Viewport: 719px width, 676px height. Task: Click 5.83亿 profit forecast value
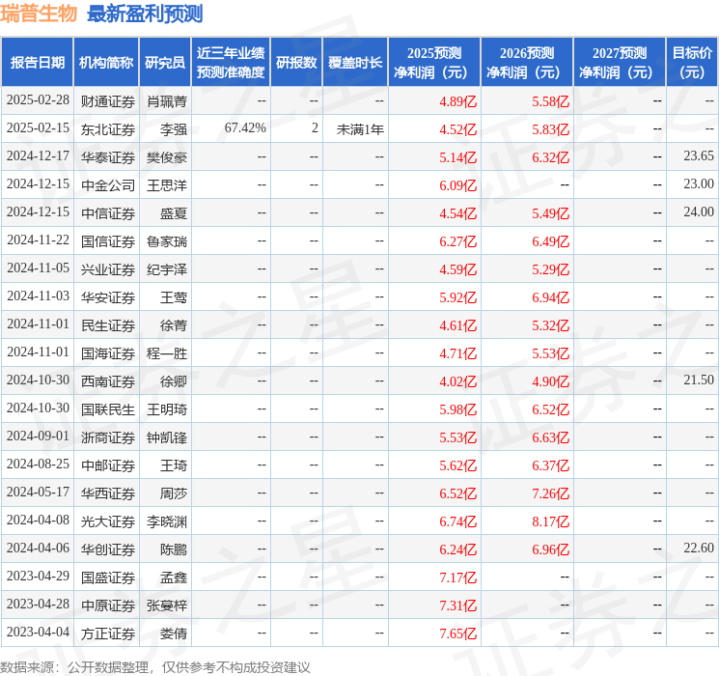tap(550, 130)
